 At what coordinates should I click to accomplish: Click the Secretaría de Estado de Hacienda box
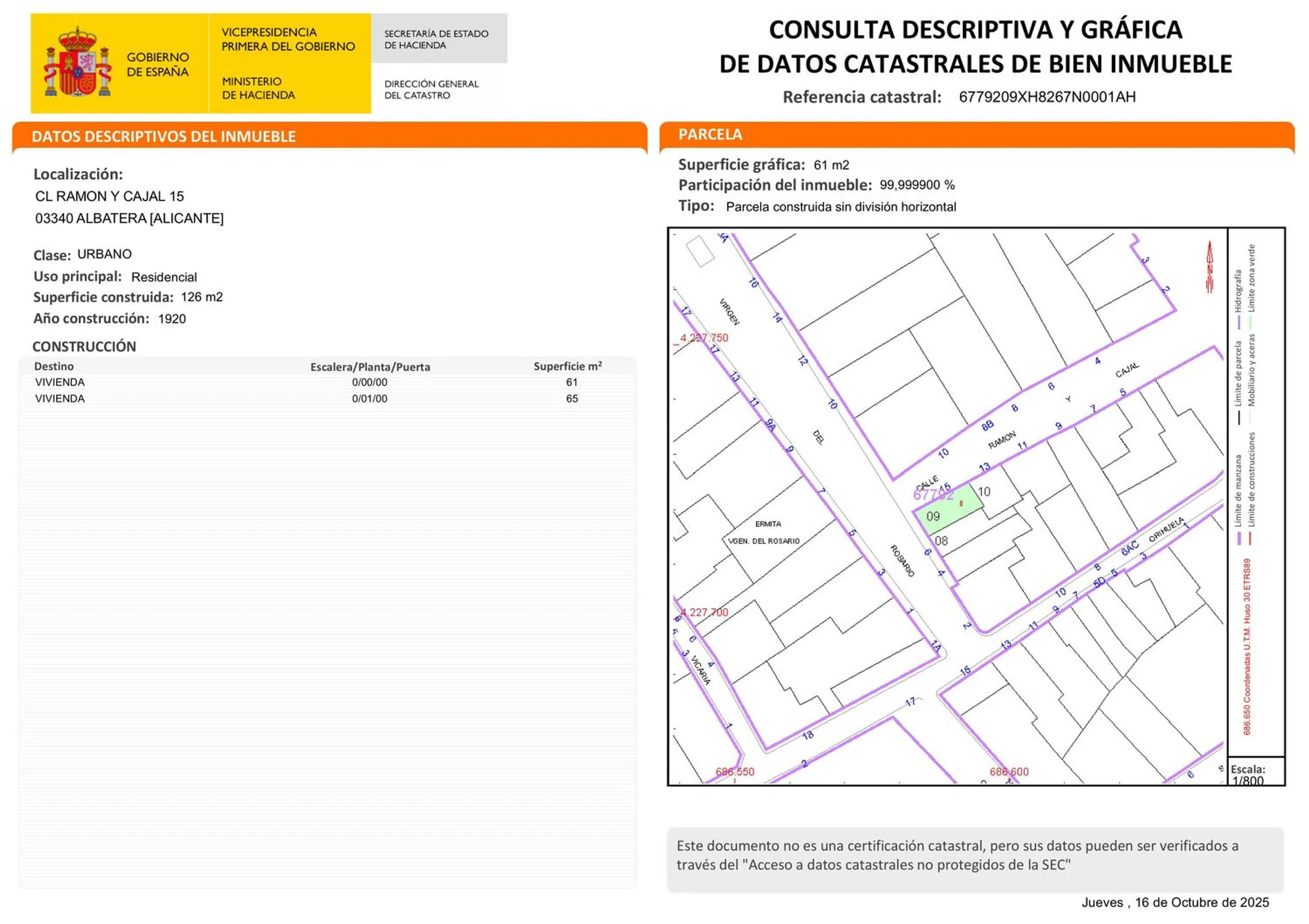438,39
